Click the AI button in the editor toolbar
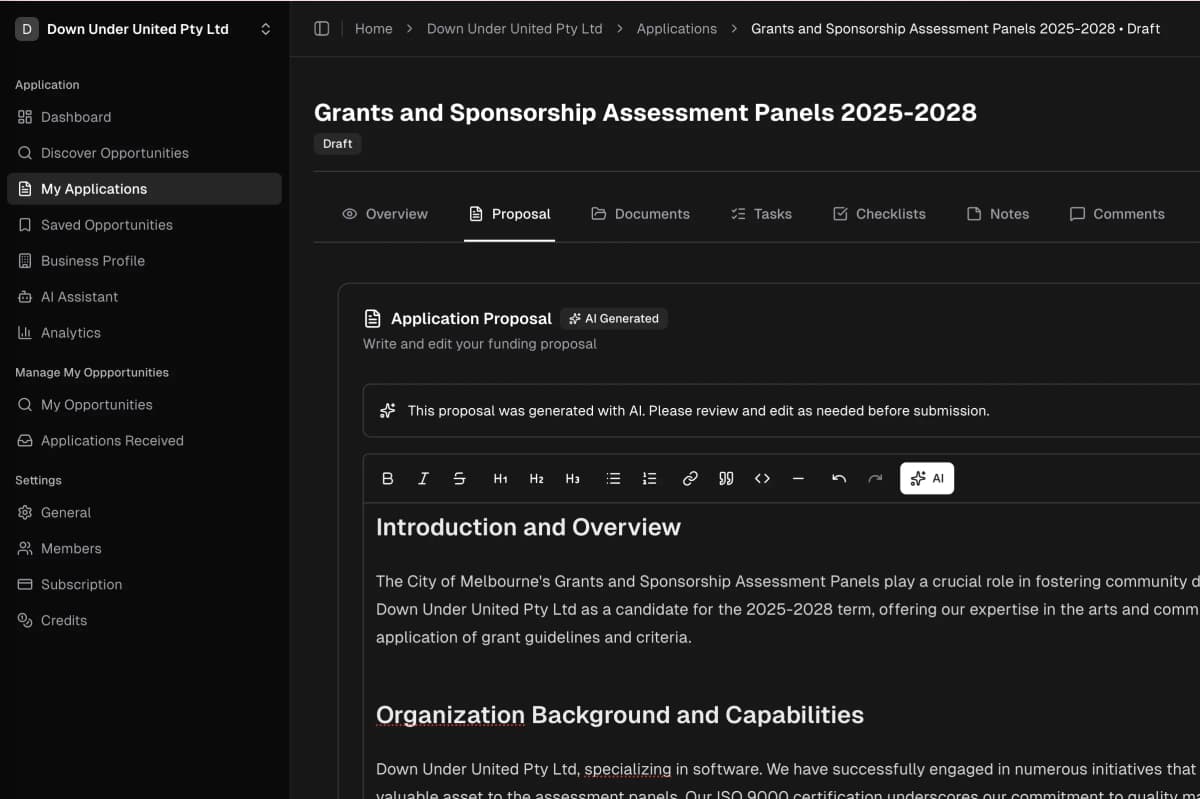Image resolution: width=1200 pixels, height=799 pixels. click(927, 479)
